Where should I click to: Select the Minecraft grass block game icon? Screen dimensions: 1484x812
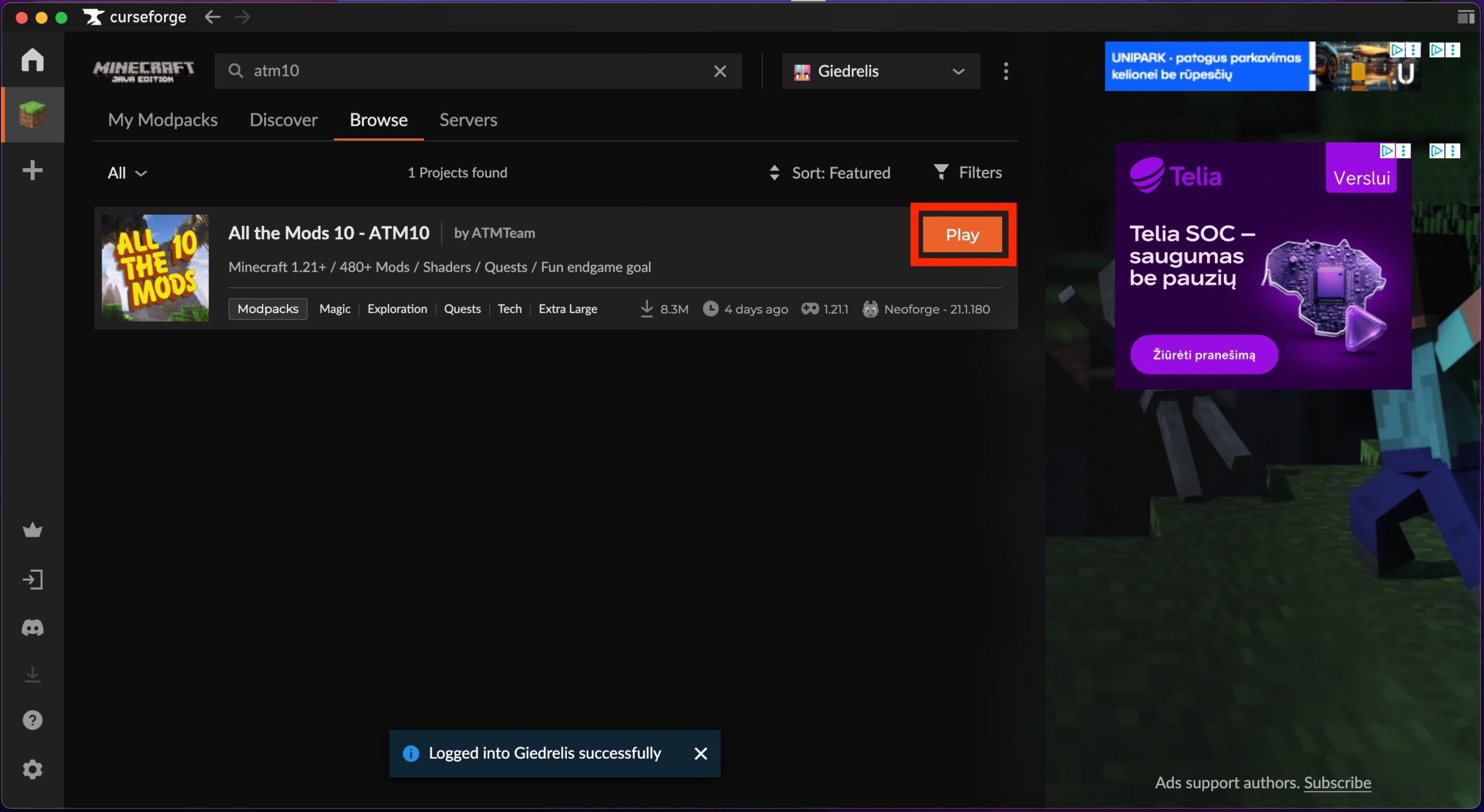[x=32, y=114]
